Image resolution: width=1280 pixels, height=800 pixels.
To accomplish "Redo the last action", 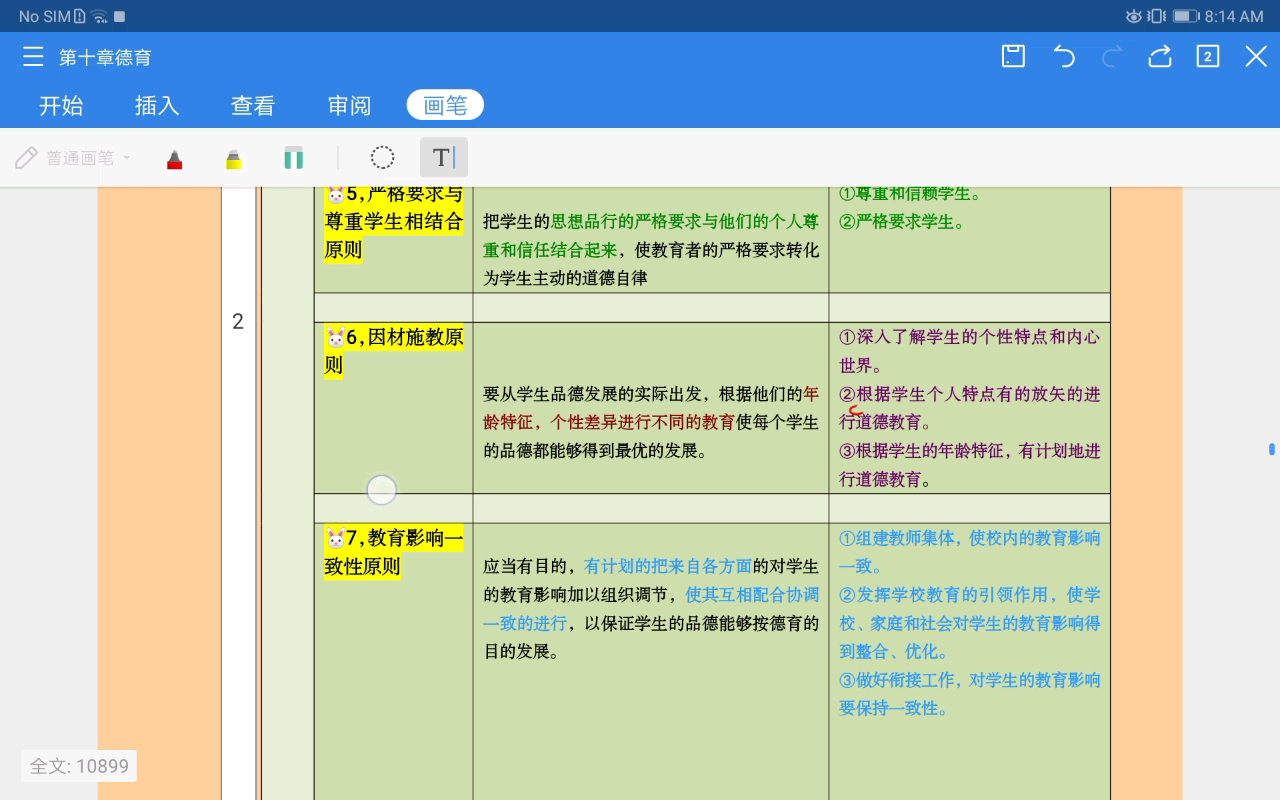I will tap(1112, 57).
